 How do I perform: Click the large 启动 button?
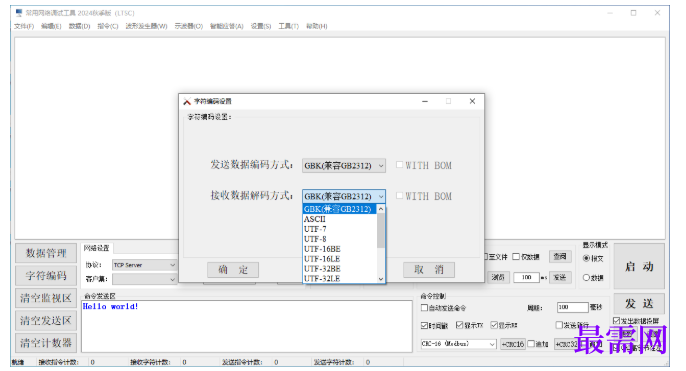639,266
